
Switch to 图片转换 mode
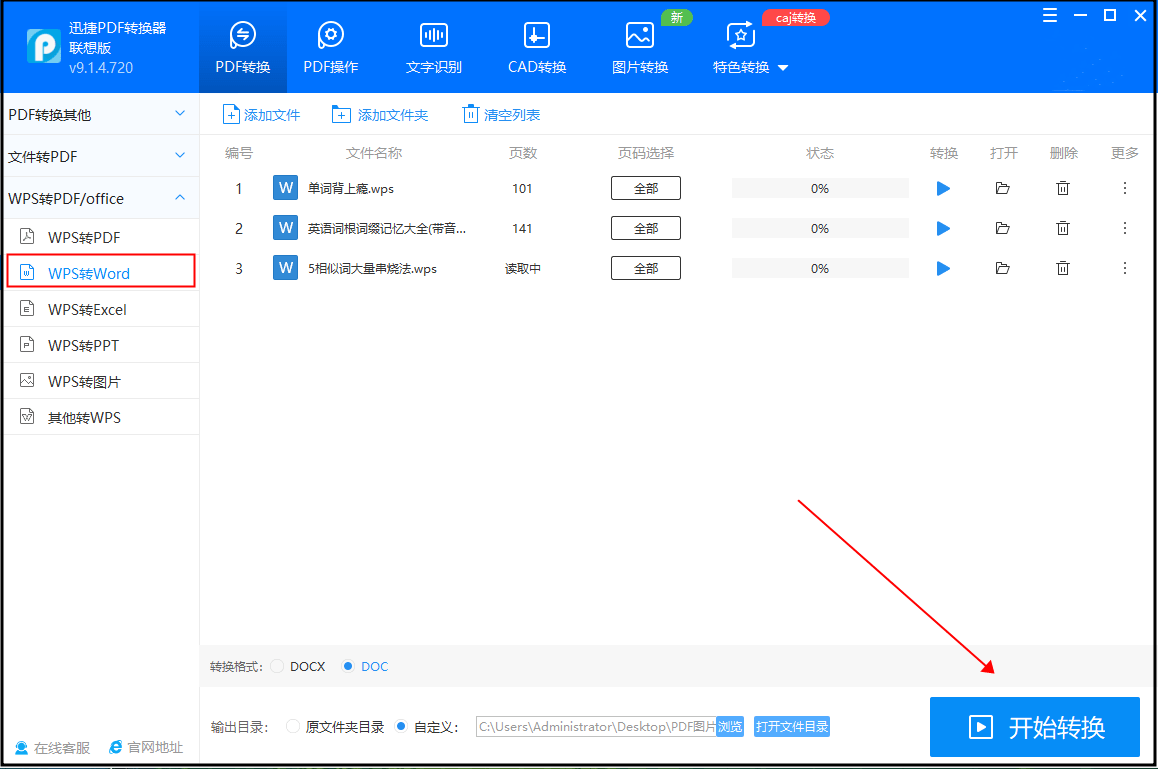pyautogui.click(x=639, y=46)
